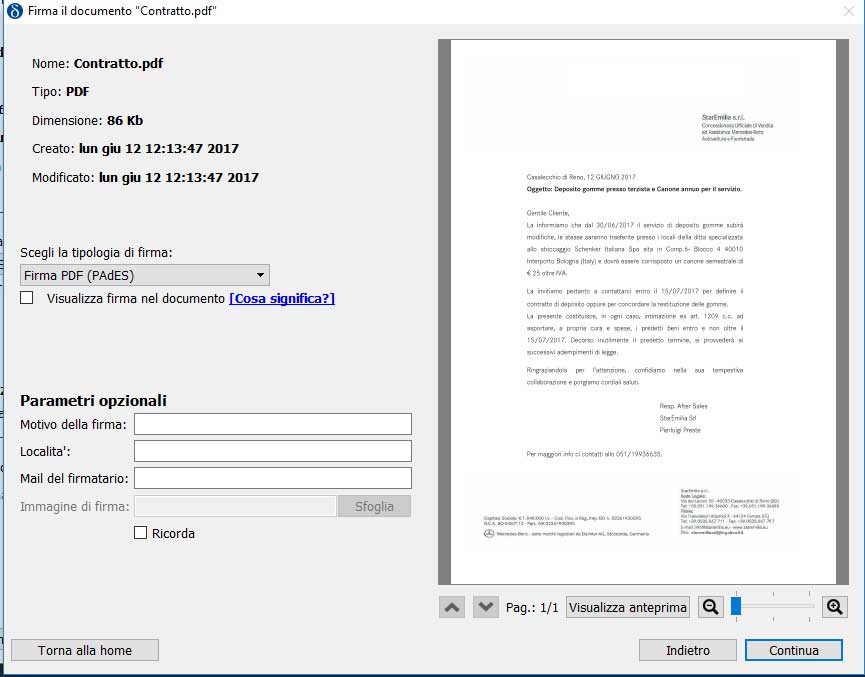Image resolution: width=865 pixels, height=677 pixels.
Task: Click the Motivo della firma field
Action: [273, 424]
